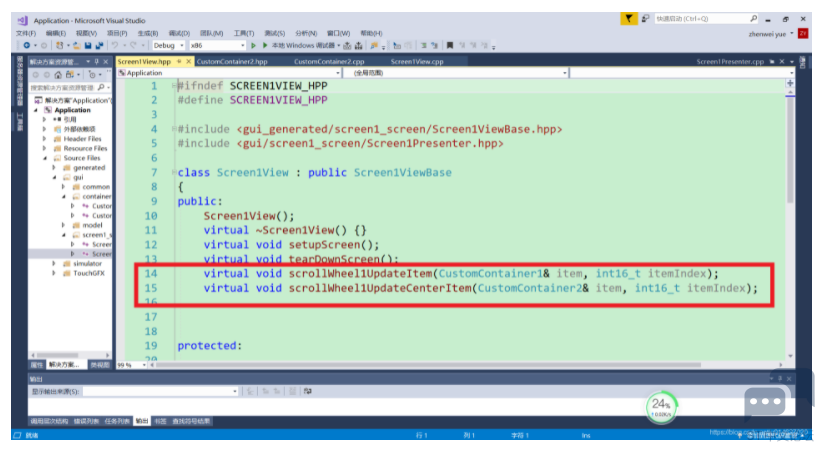
Task: Toggle pin on the Solution Explorer panel
Action: [97, 61]
